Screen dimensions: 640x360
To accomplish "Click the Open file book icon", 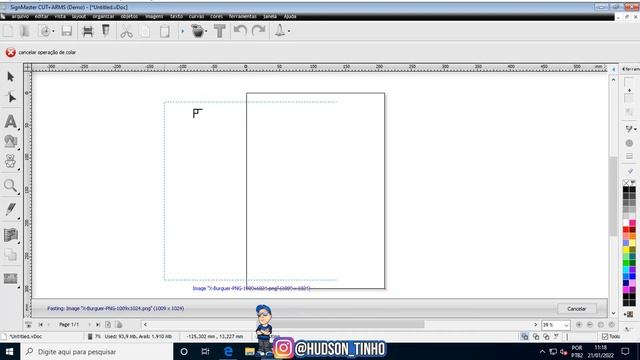I will coord(25,31).
